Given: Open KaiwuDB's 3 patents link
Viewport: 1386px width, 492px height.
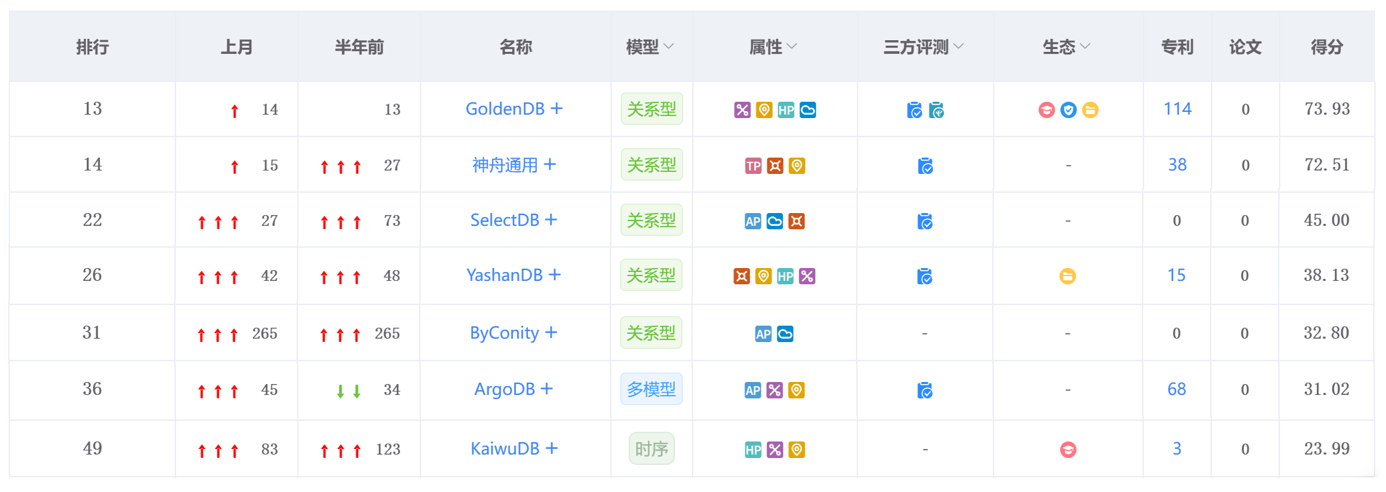Looking at the screenshot, I should tap(1177, 449).
